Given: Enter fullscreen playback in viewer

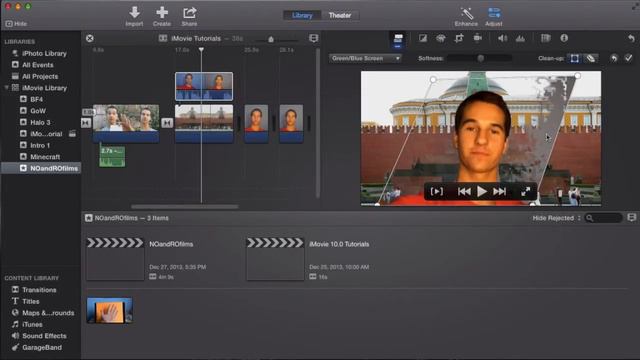Looking at the screenshot, I should click(526, 191).
